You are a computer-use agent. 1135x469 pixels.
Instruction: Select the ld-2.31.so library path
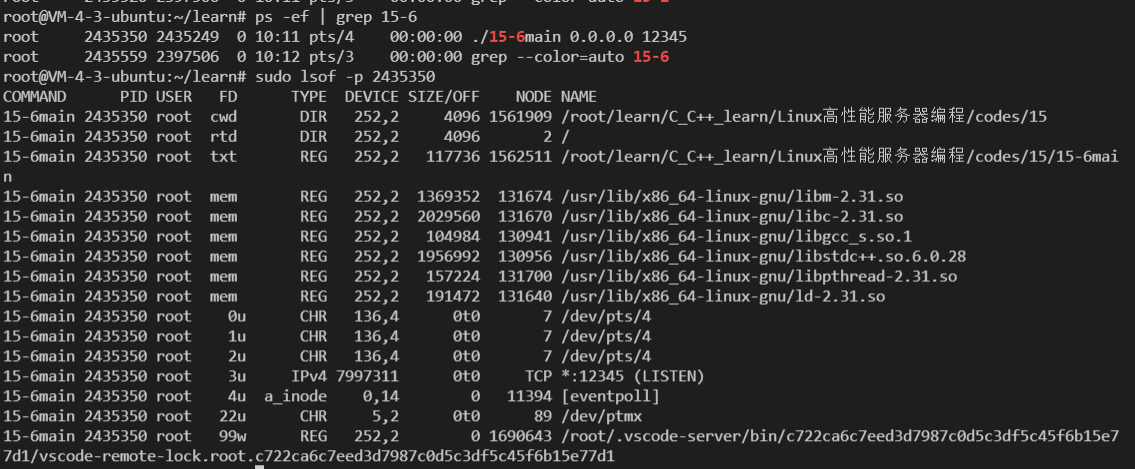pos(722,297)
